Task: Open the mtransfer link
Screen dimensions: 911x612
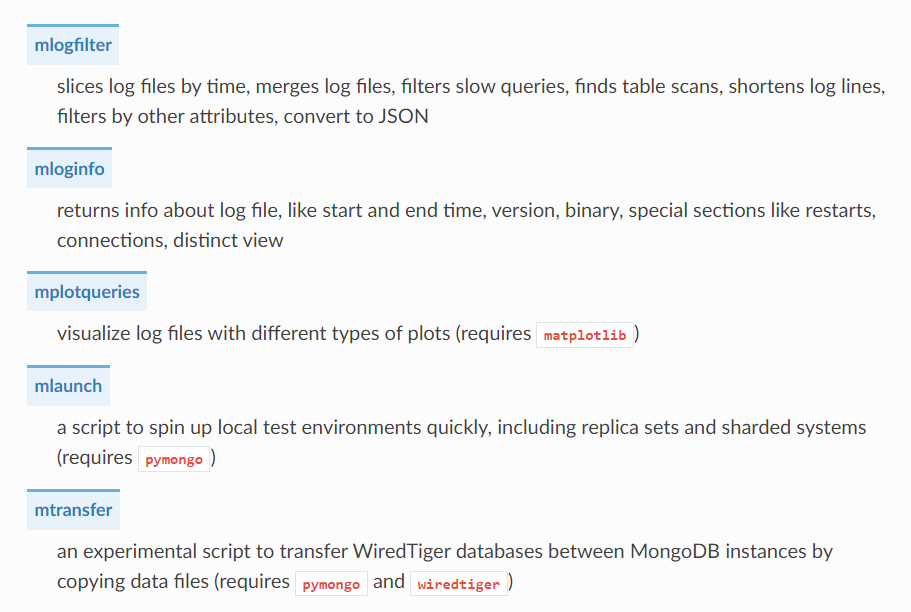Action: point(73,510)
